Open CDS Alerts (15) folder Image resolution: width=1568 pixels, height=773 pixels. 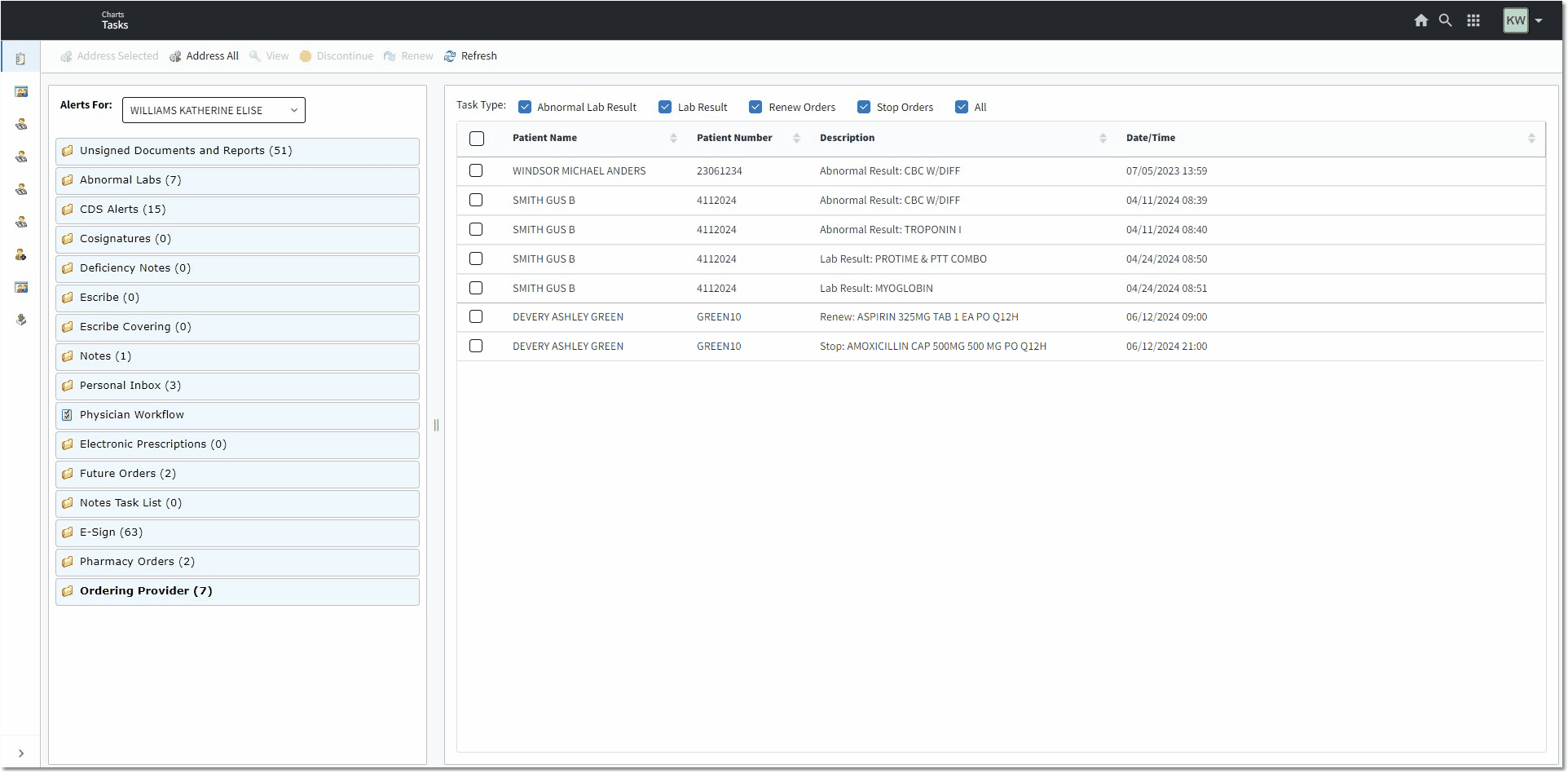tap(237, 210)
